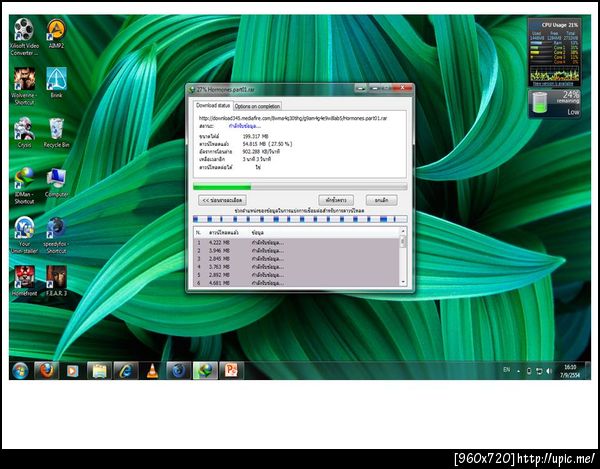Open the PowerPoint taskbar icon
600x469 pixels.
(x=231, y=371)
